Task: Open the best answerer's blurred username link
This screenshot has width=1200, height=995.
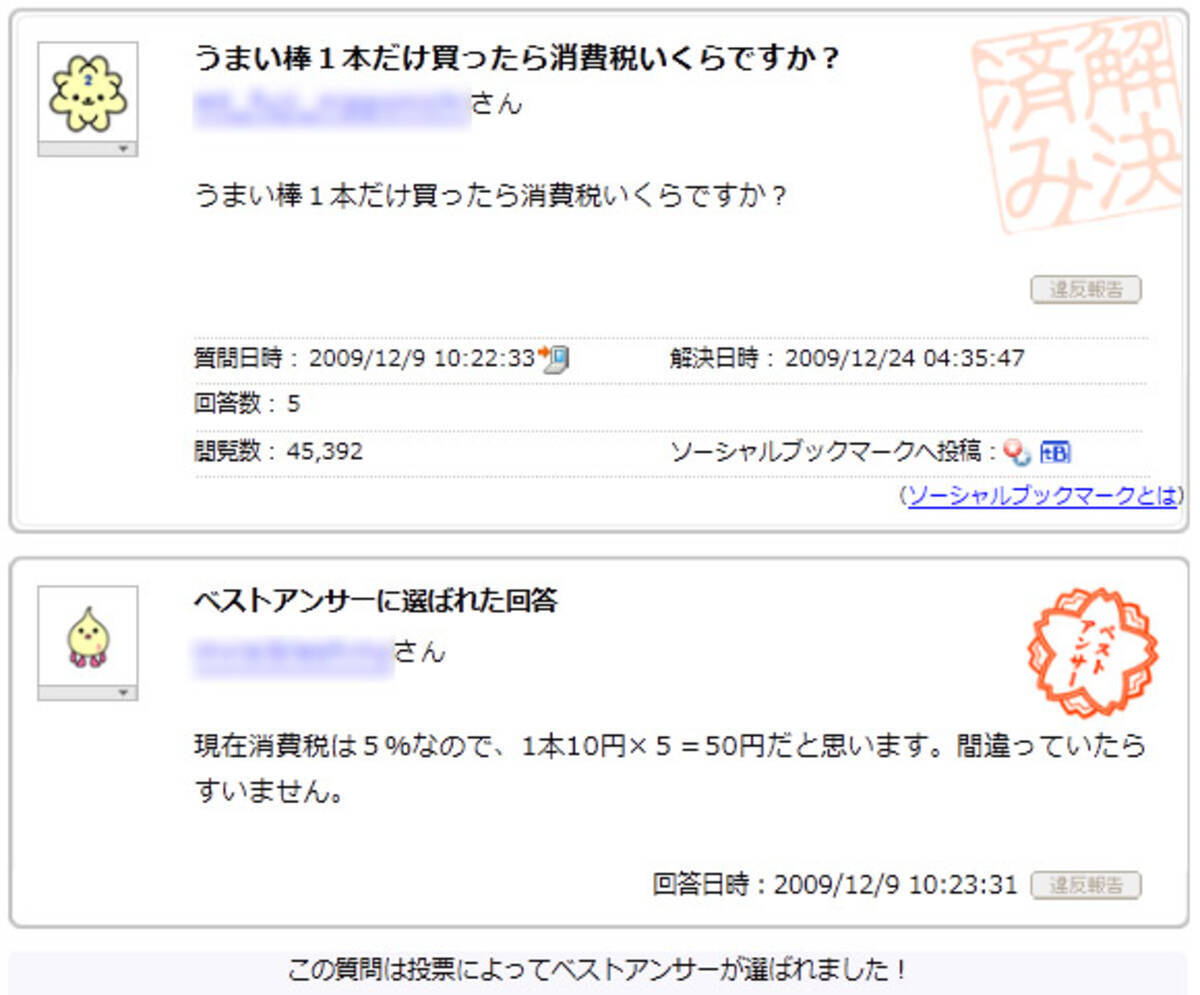Action: 293,653
